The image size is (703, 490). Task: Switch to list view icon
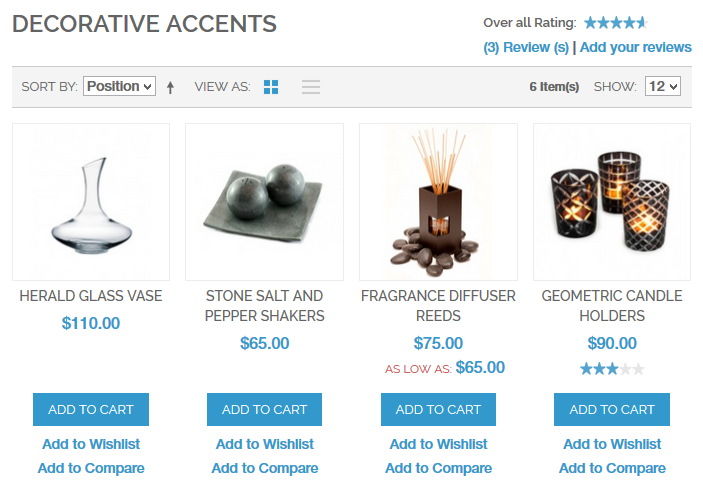click(311, 87)
